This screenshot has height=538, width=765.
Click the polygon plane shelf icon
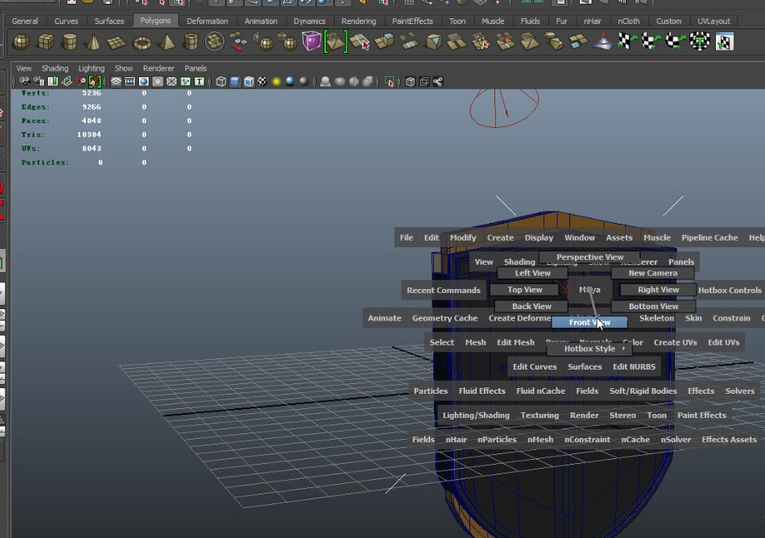tap(118, 42)
